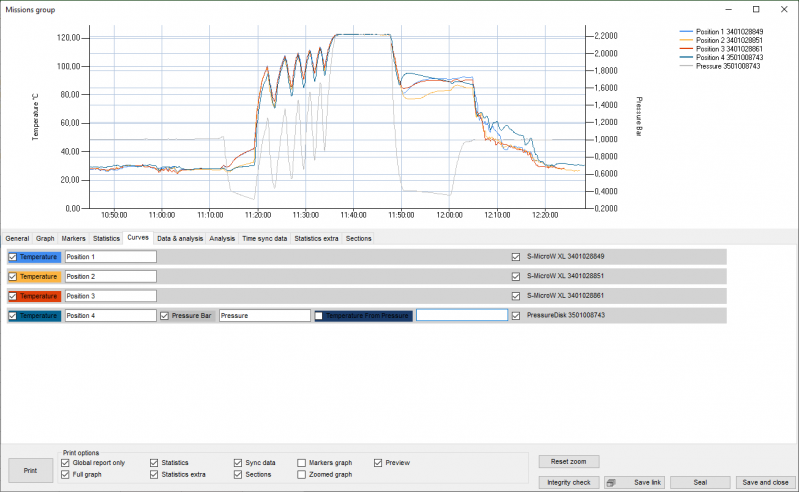Viewport: 799px width, 492px height.
Task: Open the Data & analysis tab
Action: (x=180, y=239)
